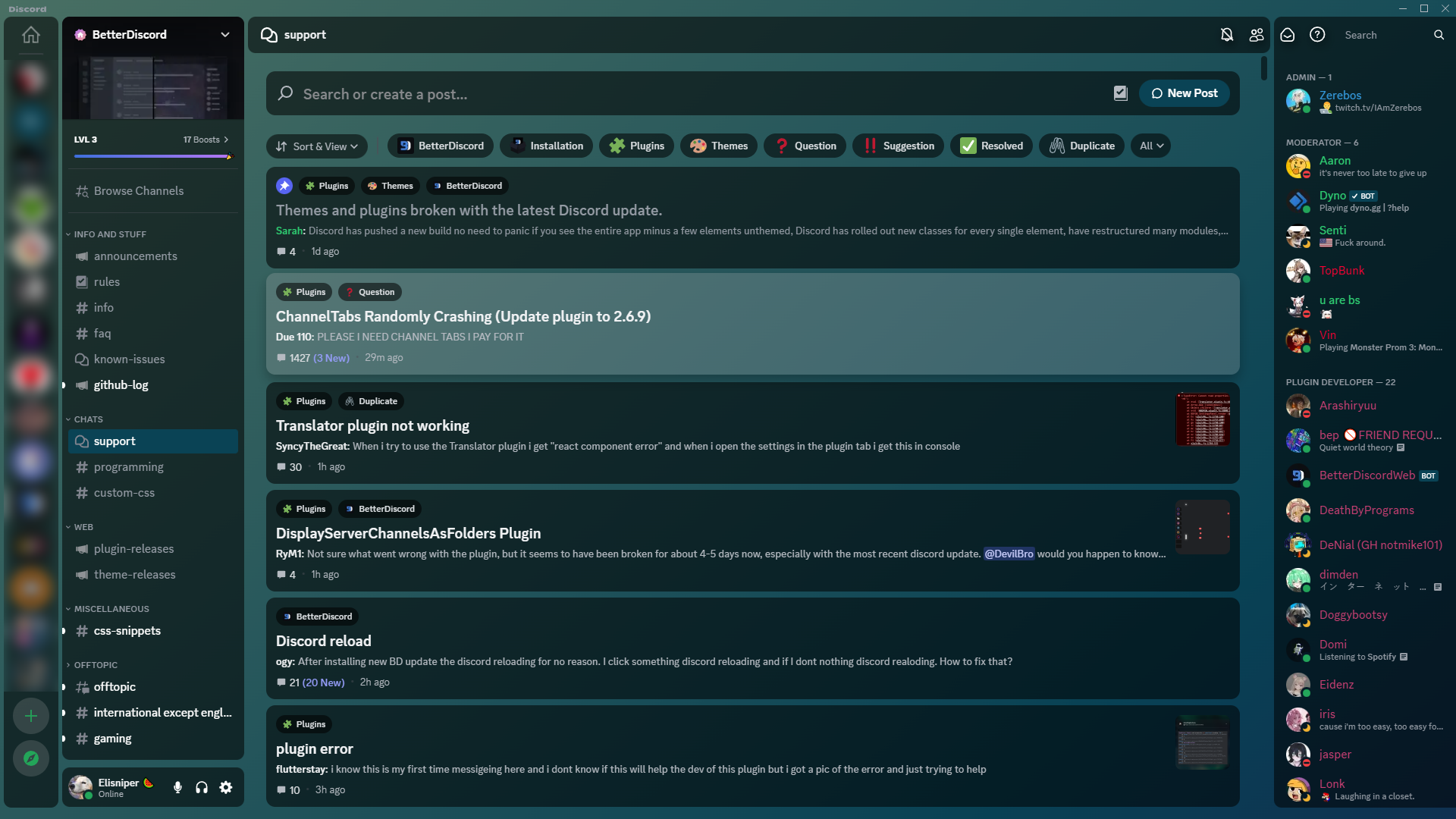Click the New Post button
Screen dimensions: 1456x819
[1184, 93]
